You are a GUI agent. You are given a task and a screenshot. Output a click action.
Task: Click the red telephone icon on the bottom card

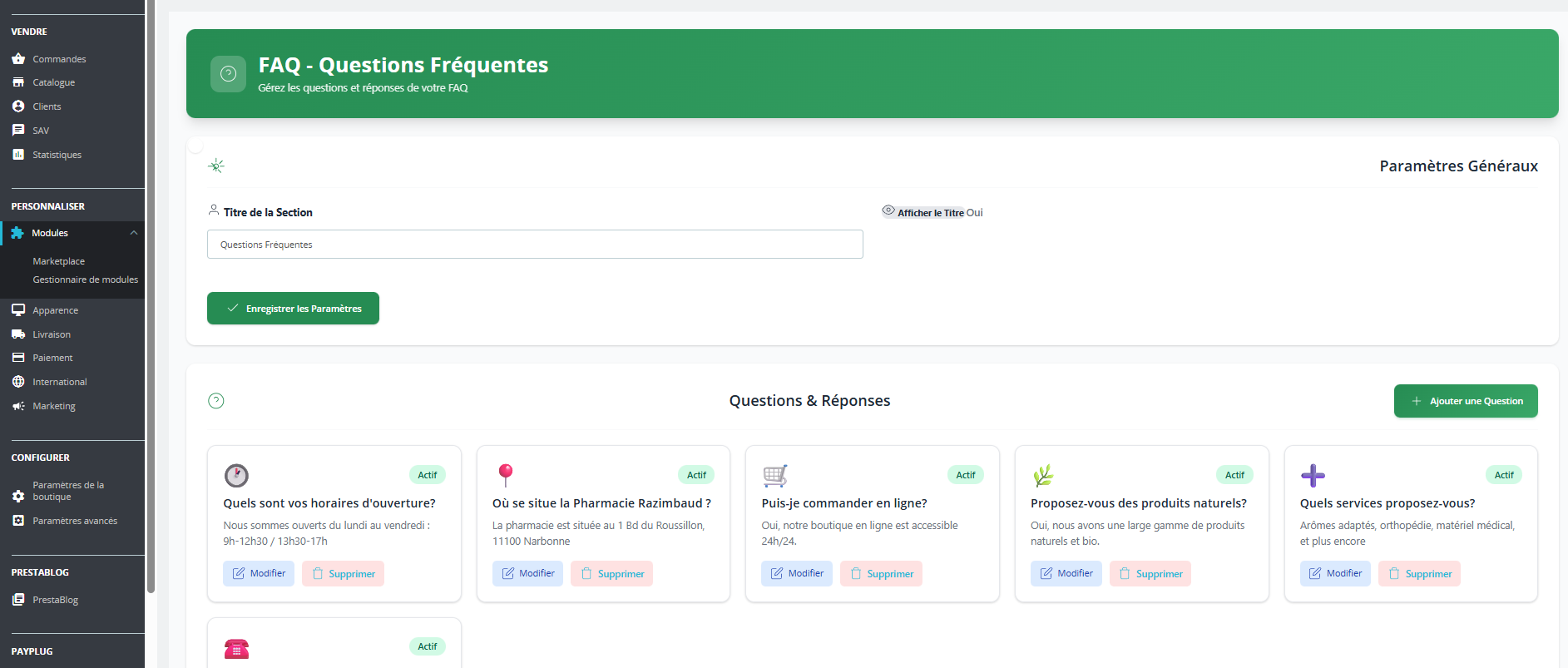(x=236, y=648)
